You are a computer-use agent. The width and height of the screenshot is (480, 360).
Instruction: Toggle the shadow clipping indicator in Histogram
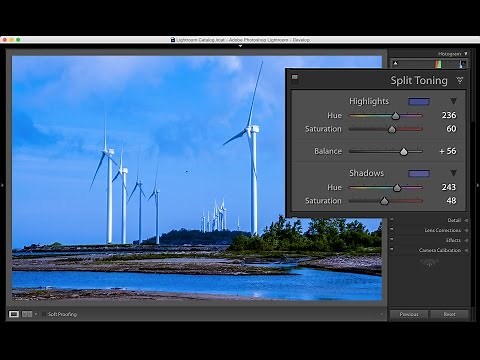[x=395, y=63]
